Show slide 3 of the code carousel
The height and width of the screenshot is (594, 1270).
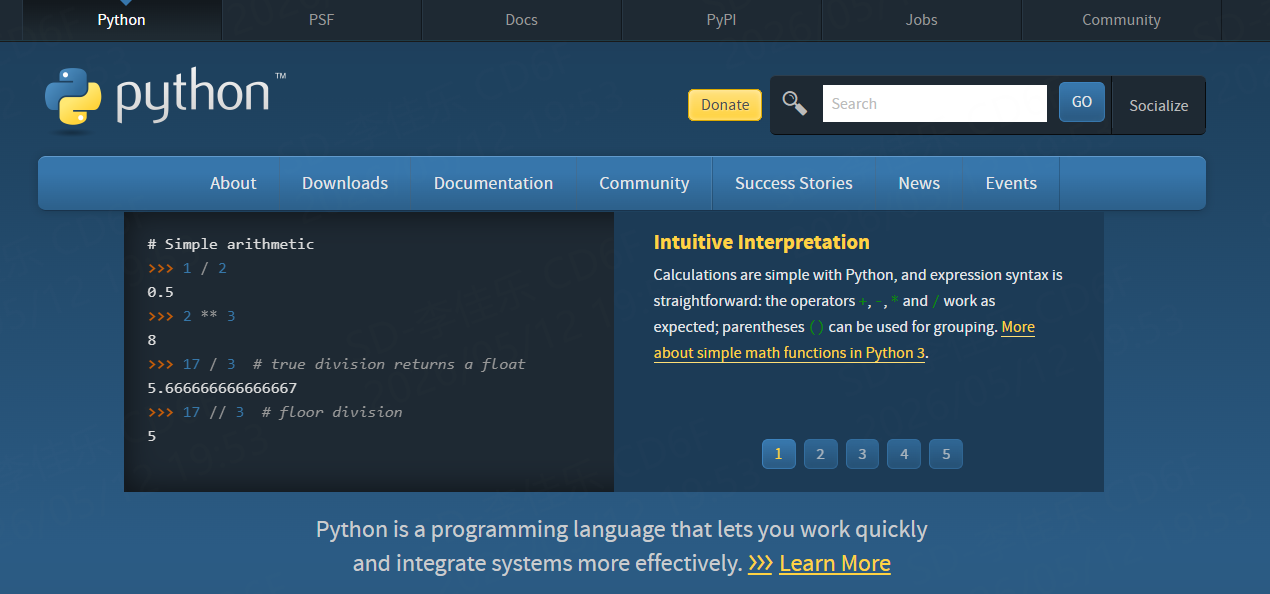point(862,454)
